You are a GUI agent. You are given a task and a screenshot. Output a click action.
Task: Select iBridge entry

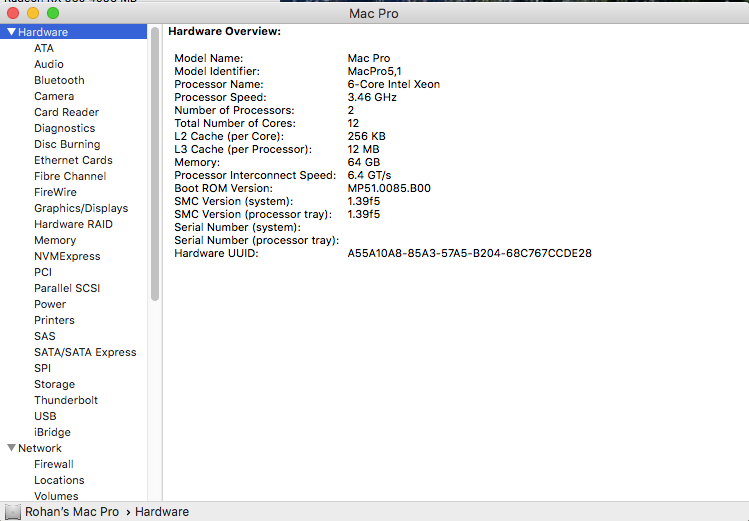(x=53, y=432)
